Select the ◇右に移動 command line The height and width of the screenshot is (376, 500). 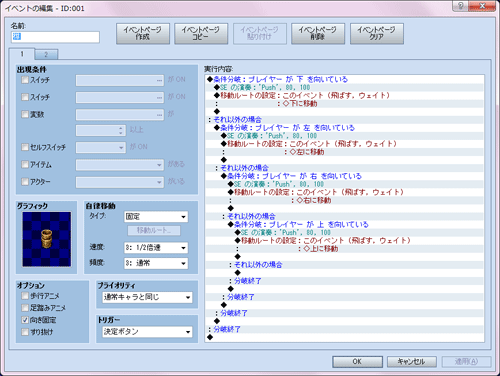[x=344, y=200]
